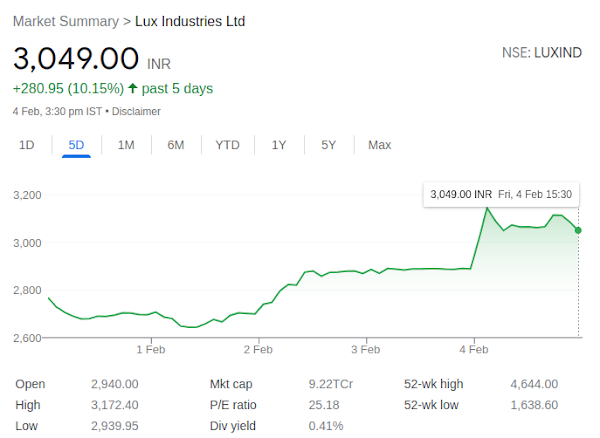The image size is (600, 438).
Task: Click the 4 Feb axis label
Action: pyautogui.click(x=474, y=350)
